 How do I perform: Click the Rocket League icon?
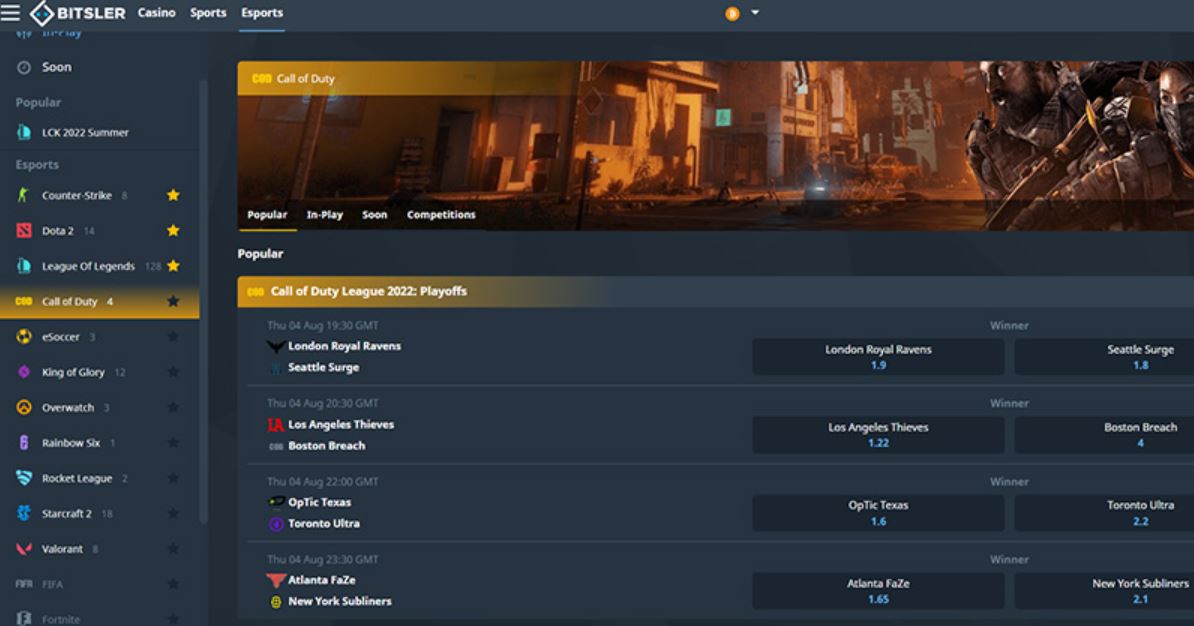[x=24, y=478]
